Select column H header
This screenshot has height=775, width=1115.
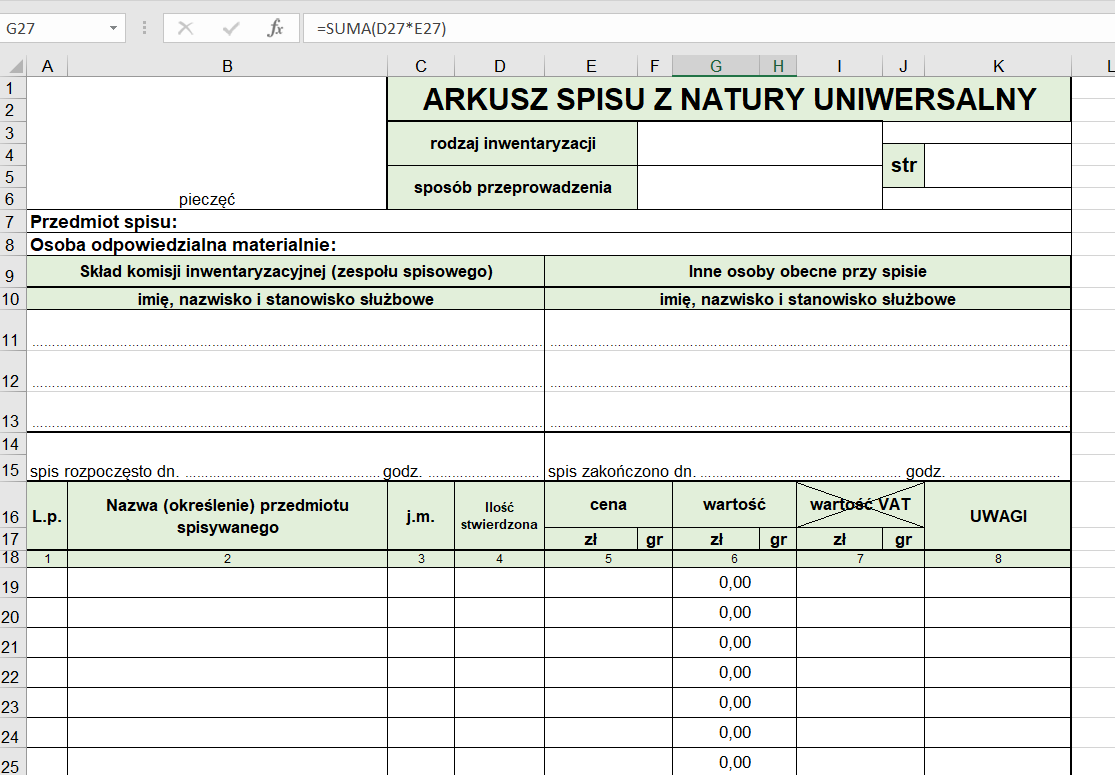[x=779, y=66]
